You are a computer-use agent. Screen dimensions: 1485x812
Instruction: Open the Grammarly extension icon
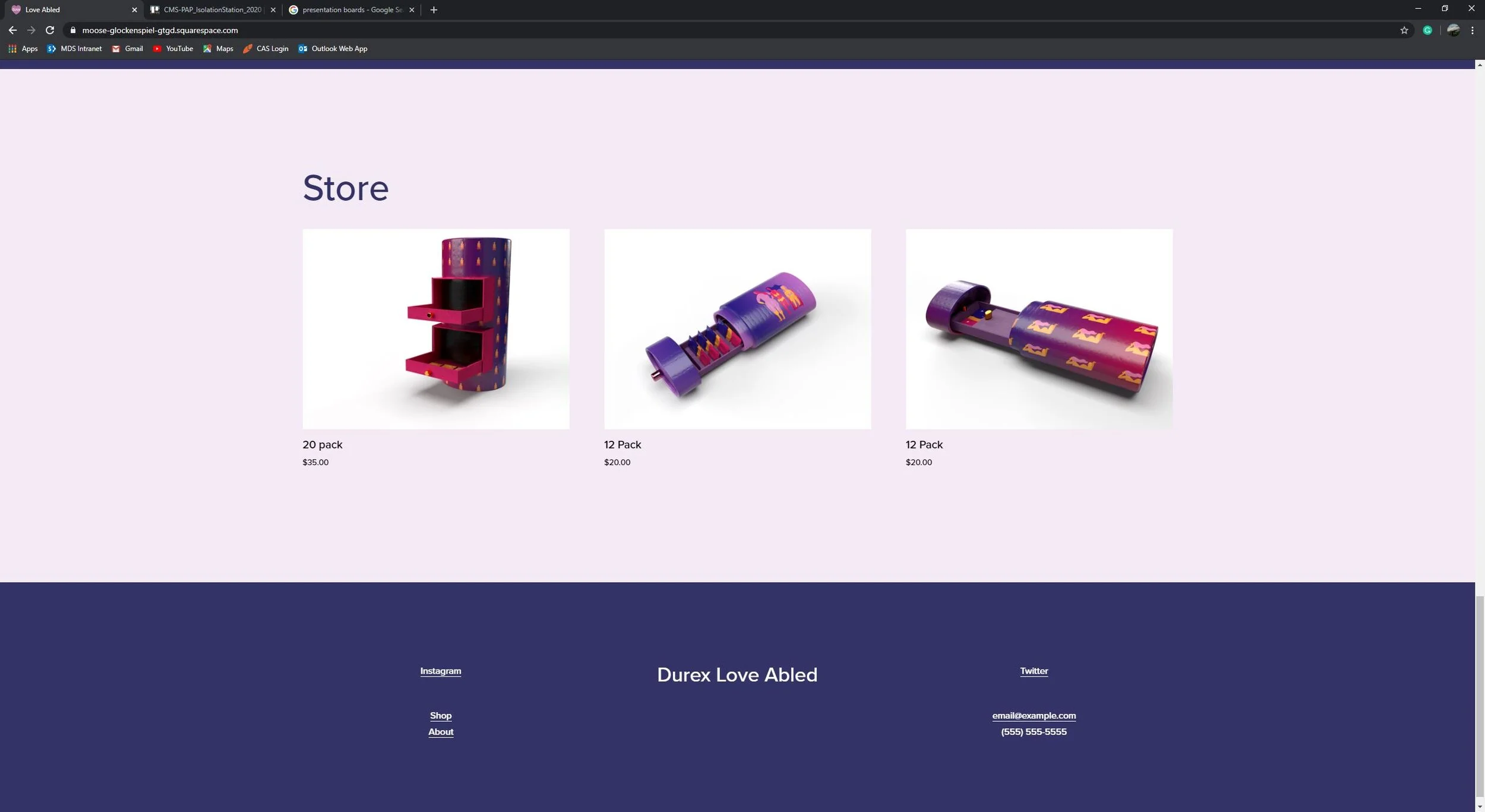pos(1427,30)
